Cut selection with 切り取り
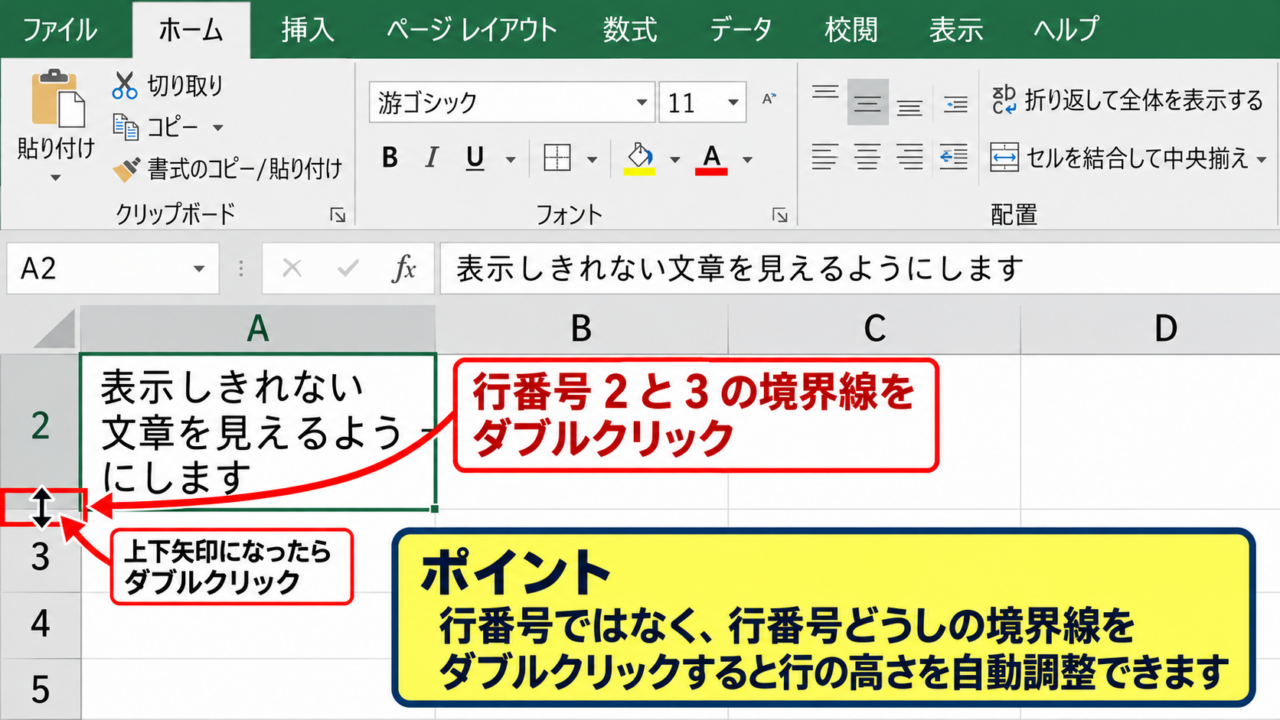1280x720 pixels. click(168, 86)
